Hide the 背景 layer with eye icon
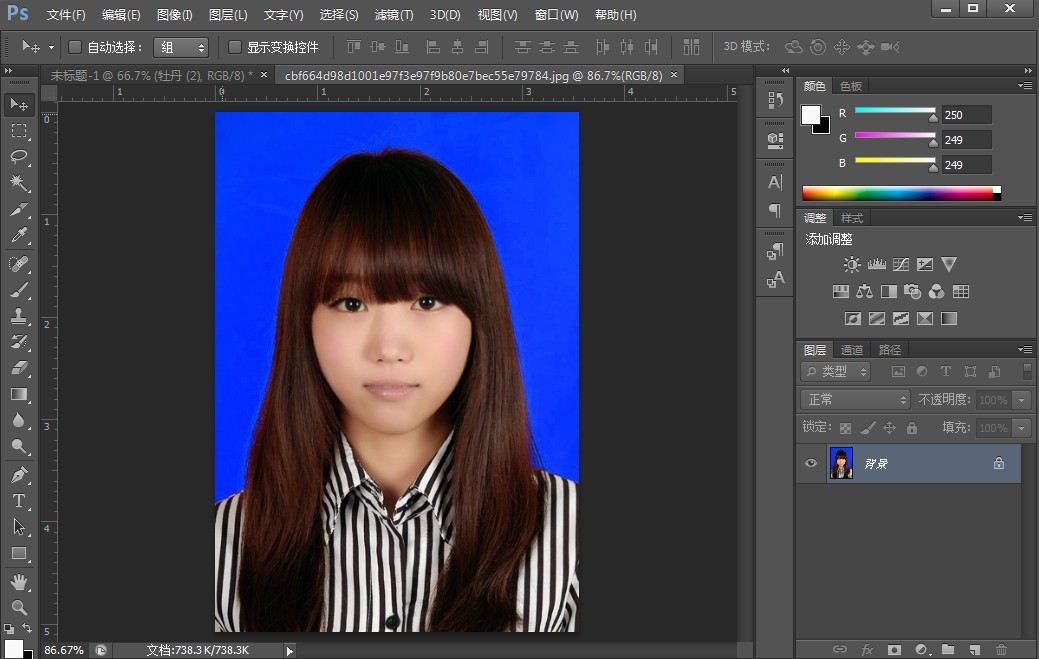 (x=811, y=463)
